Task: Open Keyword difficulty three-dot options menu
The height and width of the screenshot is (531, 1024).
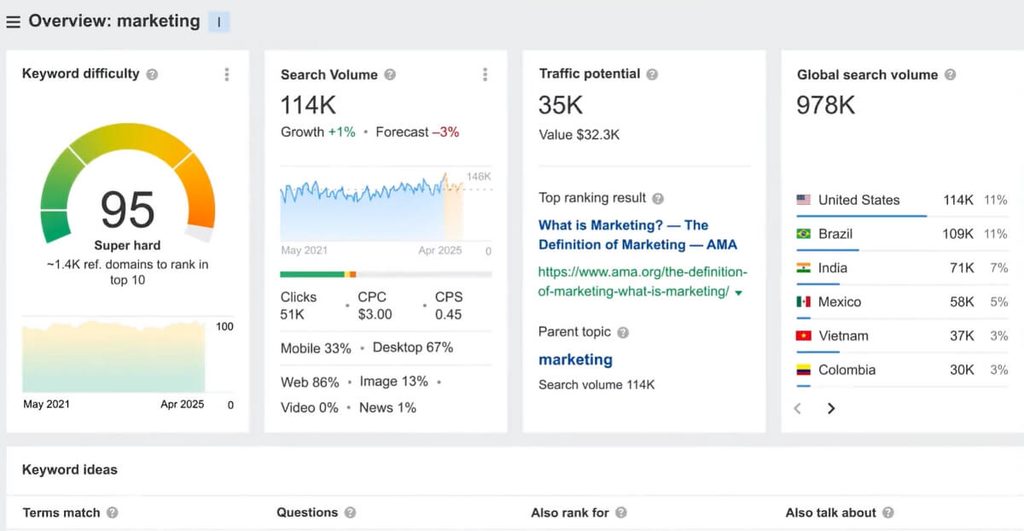Action: coord(227,74)
